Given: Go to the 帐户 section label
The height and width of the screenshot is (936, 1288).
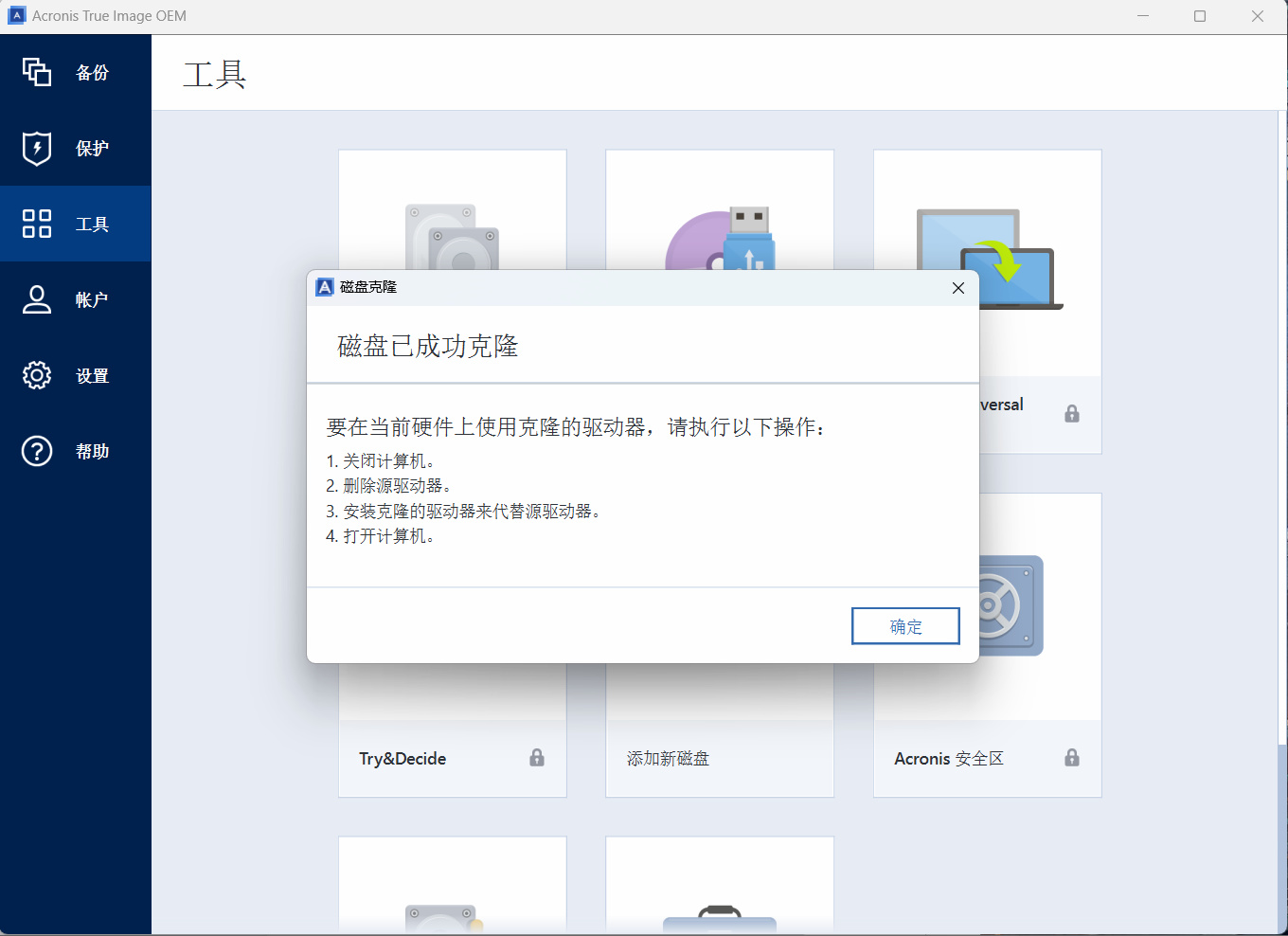Looking at the screenshot, I should click(x=93, y=300).
